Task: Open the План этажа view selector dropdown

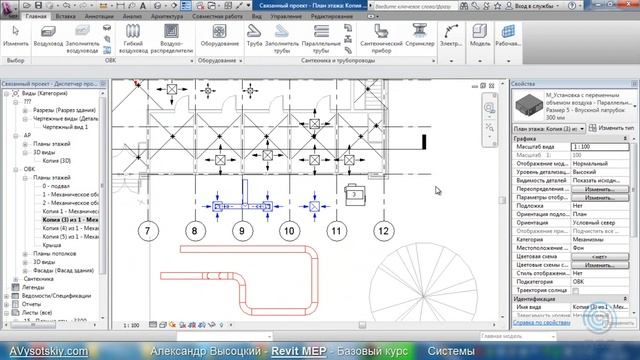Action: point(549,129)
